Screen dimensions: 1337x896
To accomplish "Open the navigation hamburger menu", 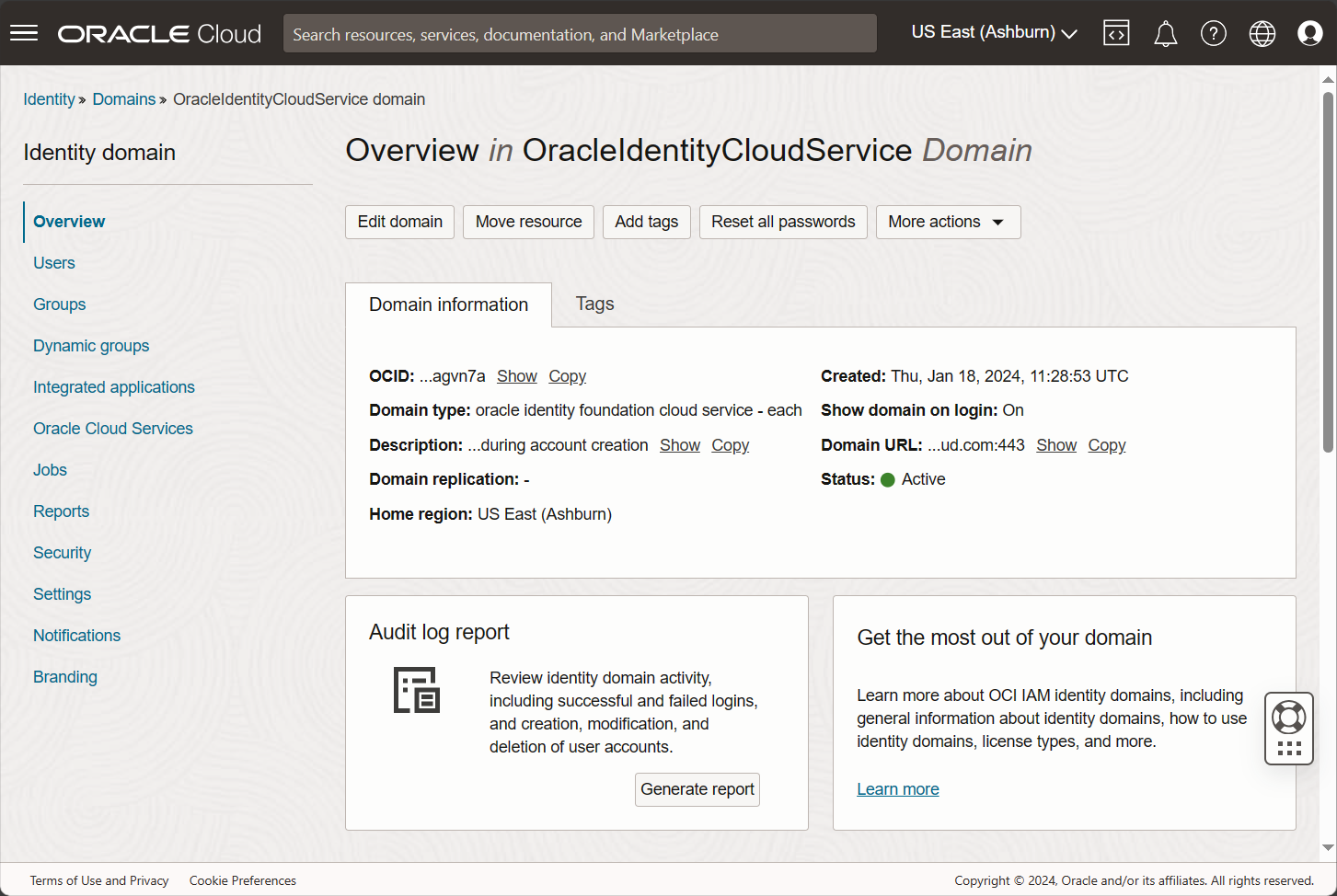I will click(x=23, y=32).
